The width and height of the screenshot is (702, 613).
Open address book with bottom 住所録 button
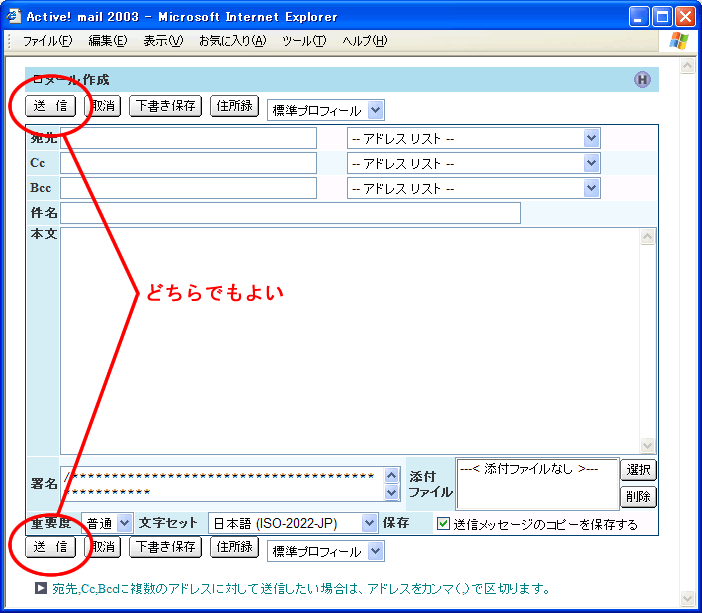pos(235,547)
